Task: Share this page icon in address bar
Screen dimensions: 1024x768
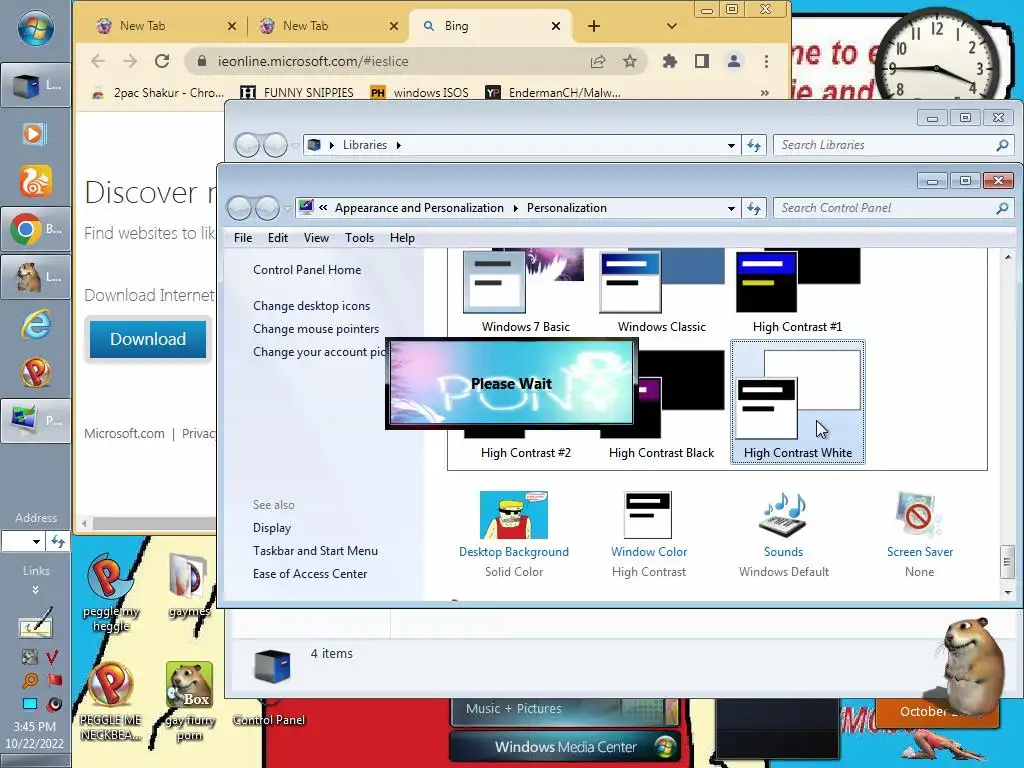Action: 598,61
